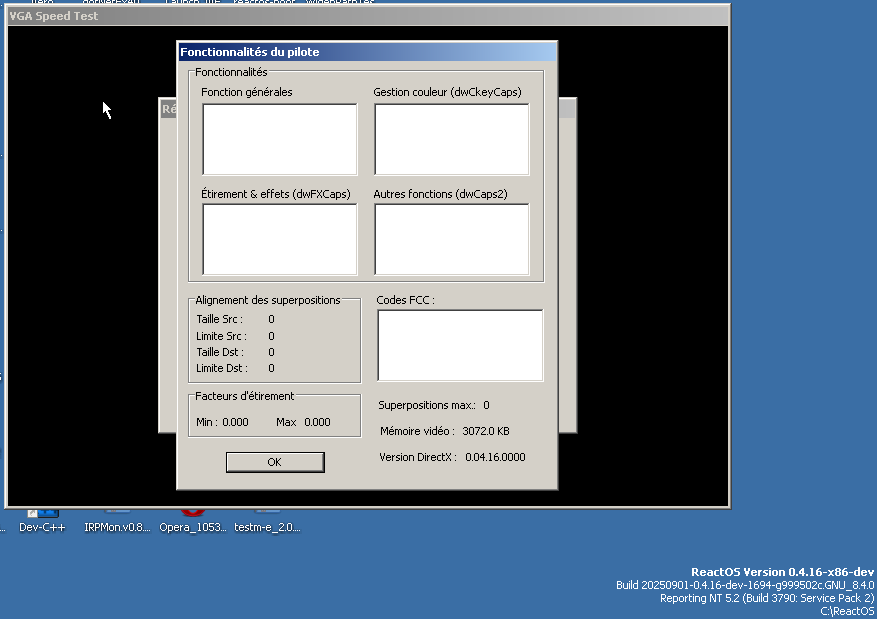Click the OK button
Image resolution: width=877 pixels, height=619 pixels.
tap(274, 462)
